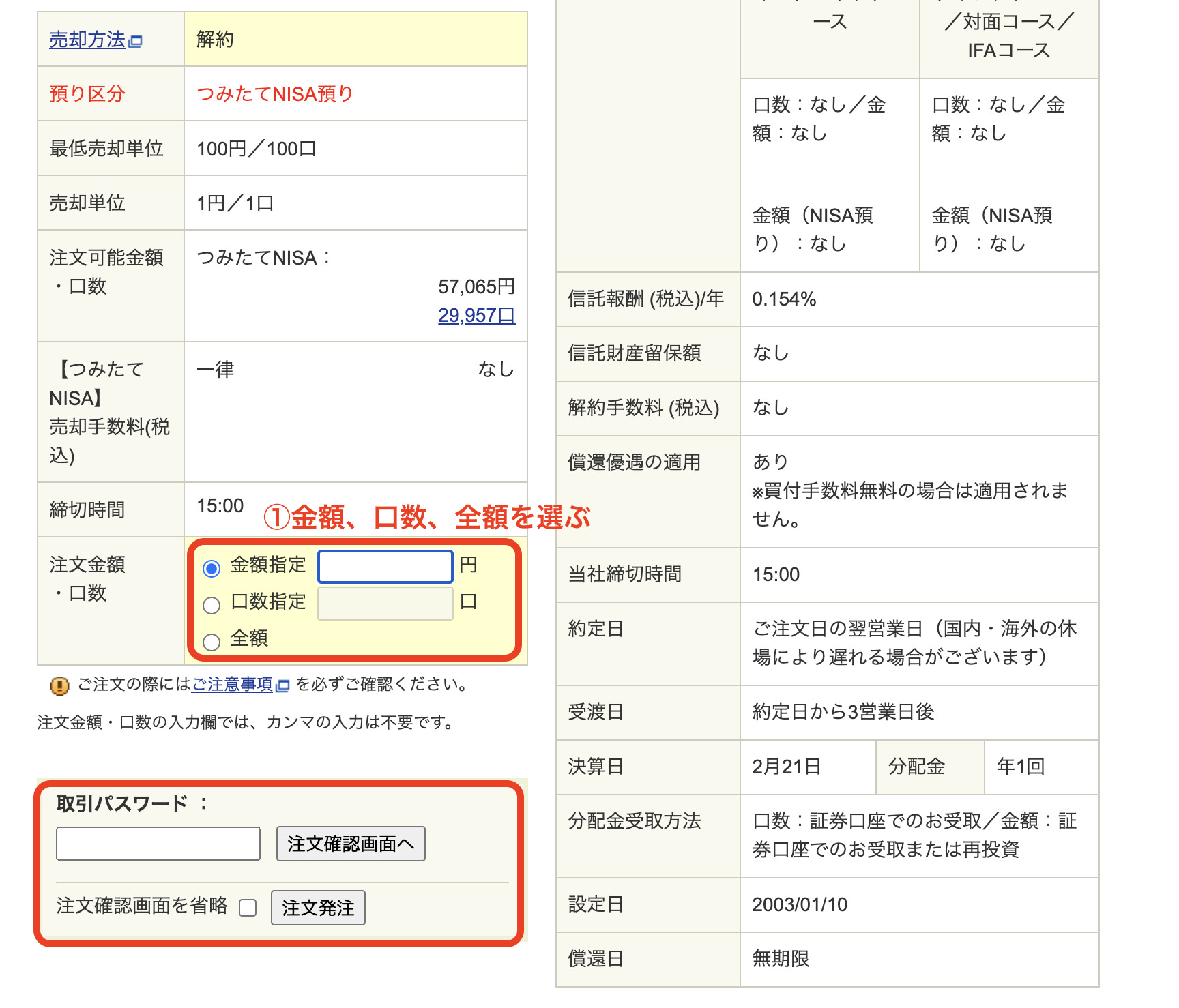
Task: Click the disabled 口数指定 units field
Action: [x=385, y=604]
